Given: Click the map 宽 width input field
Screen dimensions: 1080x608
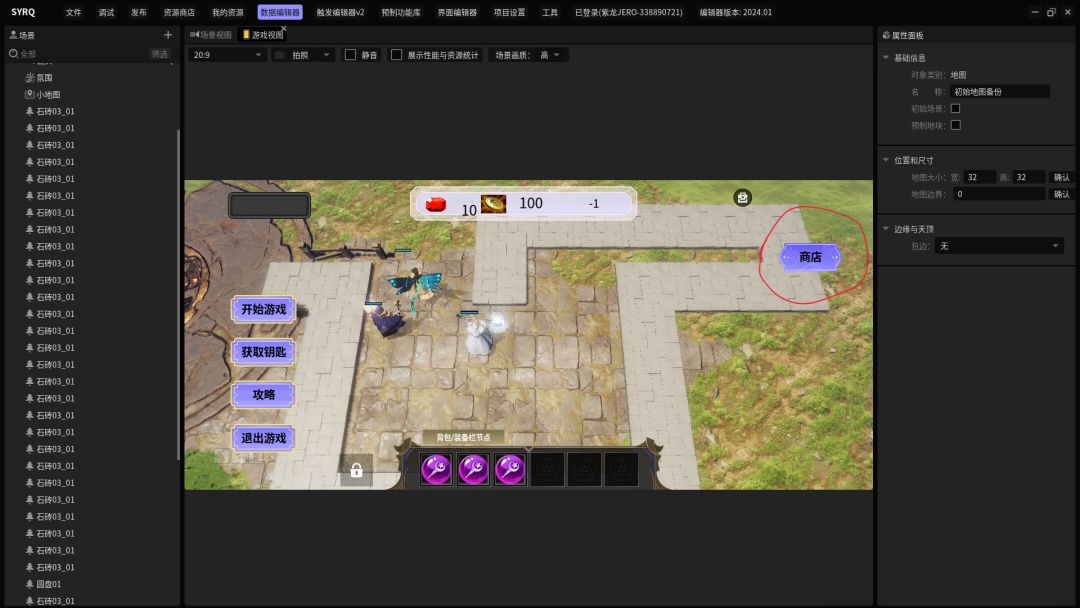Looking at the screenshot, I should point(979,178).
